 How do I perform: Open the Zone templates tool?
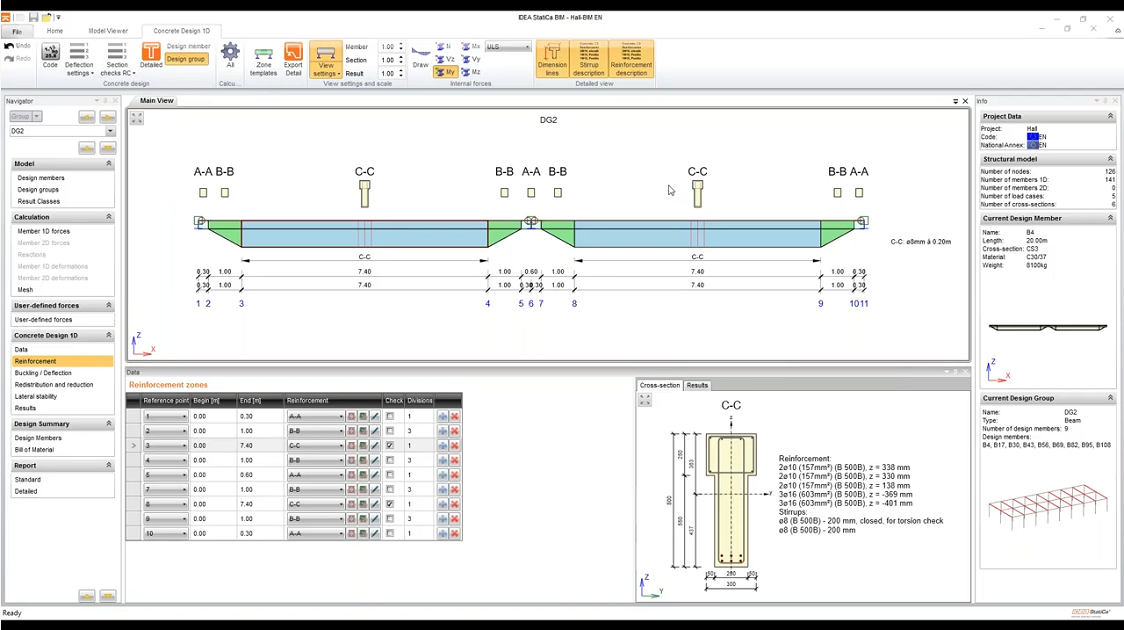(263, 59)
